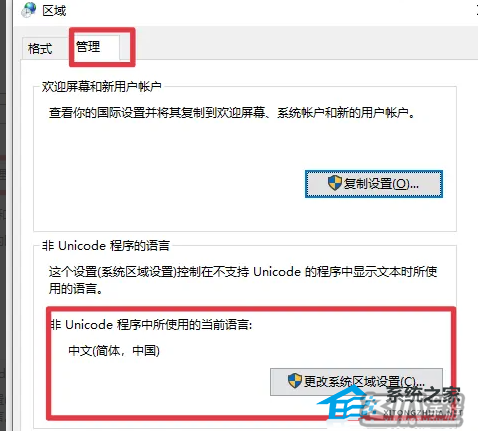Click blank area below 复制设置 button in group box
Viewport: 478px width, 431px height.
[373, 214]
